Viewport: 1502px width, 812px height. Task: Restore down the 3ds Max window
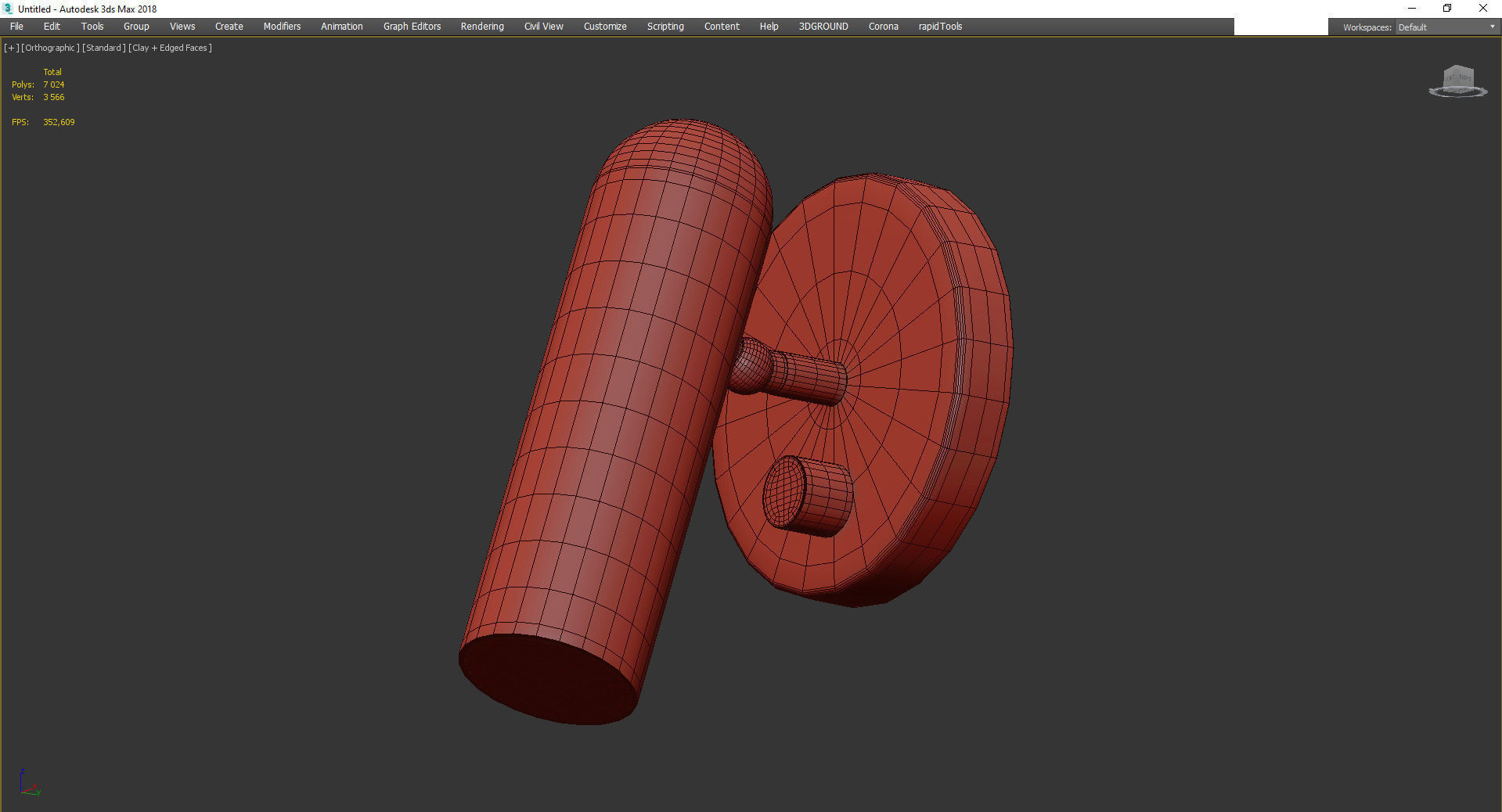(x=1447, y=9)
